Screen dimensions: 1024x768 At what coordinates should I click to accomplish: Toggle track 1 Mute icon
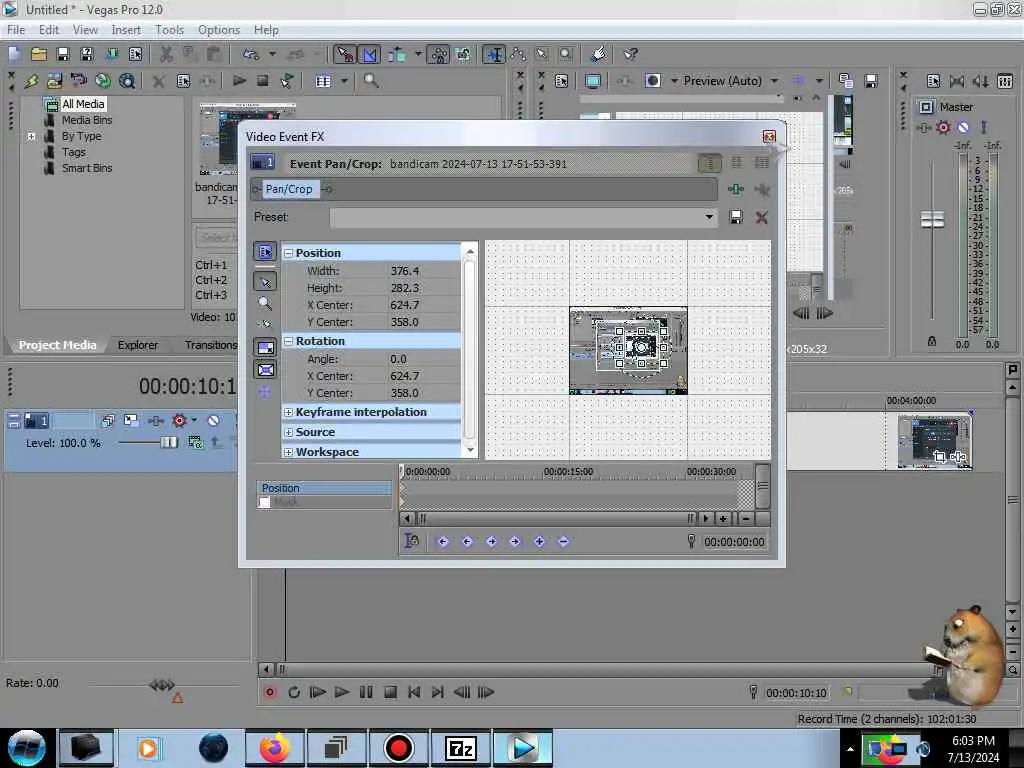coord(213,421)
